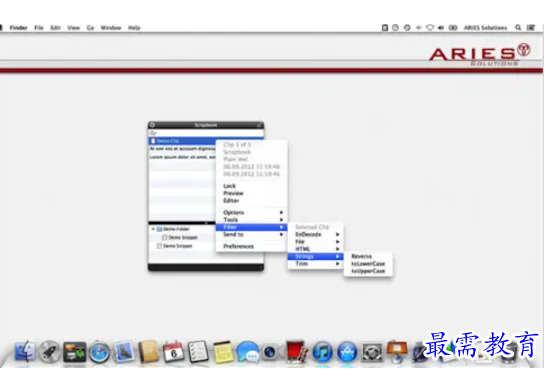Viewport: 547px width, 376px height.
Task: Open the Contacts address book icon
Action: [x=149, y=351]
